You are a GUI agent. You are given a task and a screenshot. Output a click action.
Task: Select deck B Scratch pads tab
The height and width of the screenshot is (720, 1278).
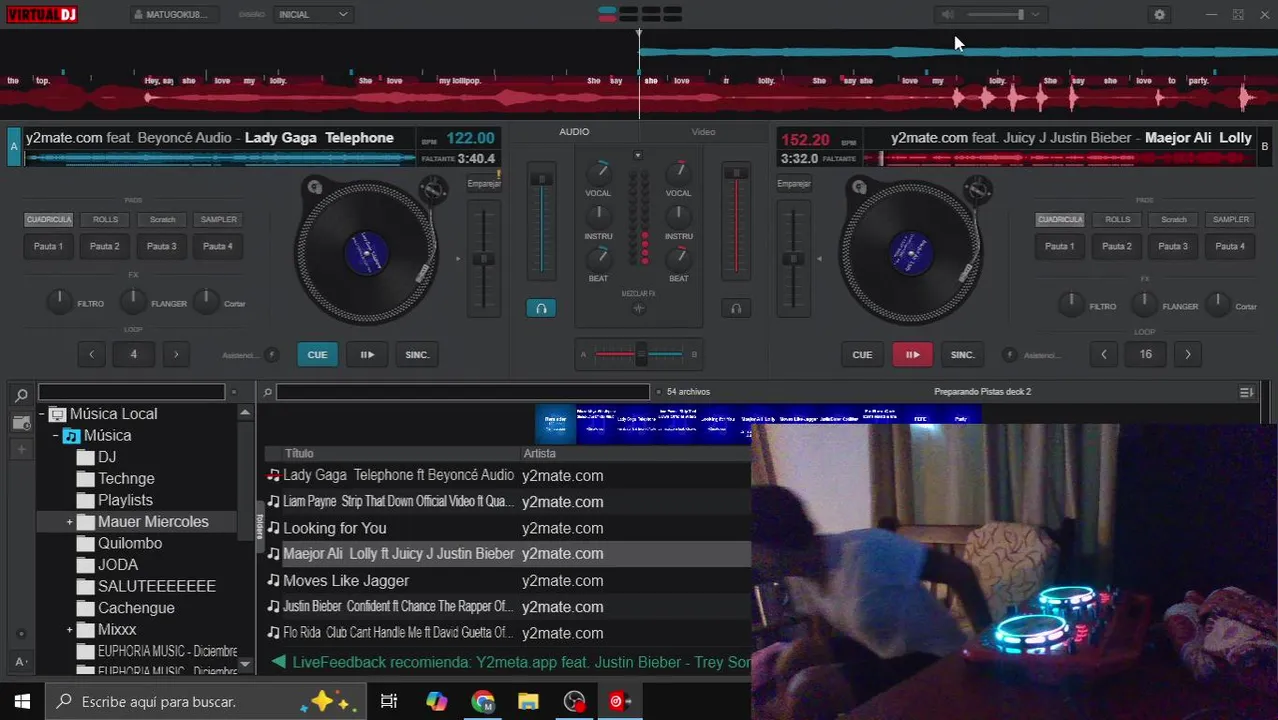click(x=1174, y=220)
